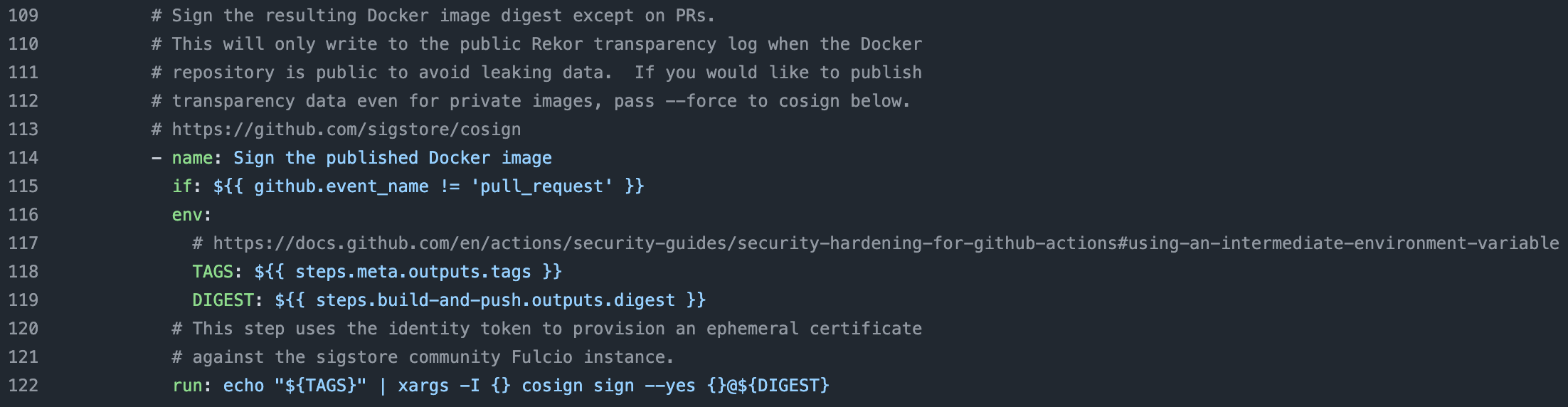This screenshot has width=1568, height=407.
Task: Place cursor in 'pull_request' string
Action: click(x=541, y=186)
